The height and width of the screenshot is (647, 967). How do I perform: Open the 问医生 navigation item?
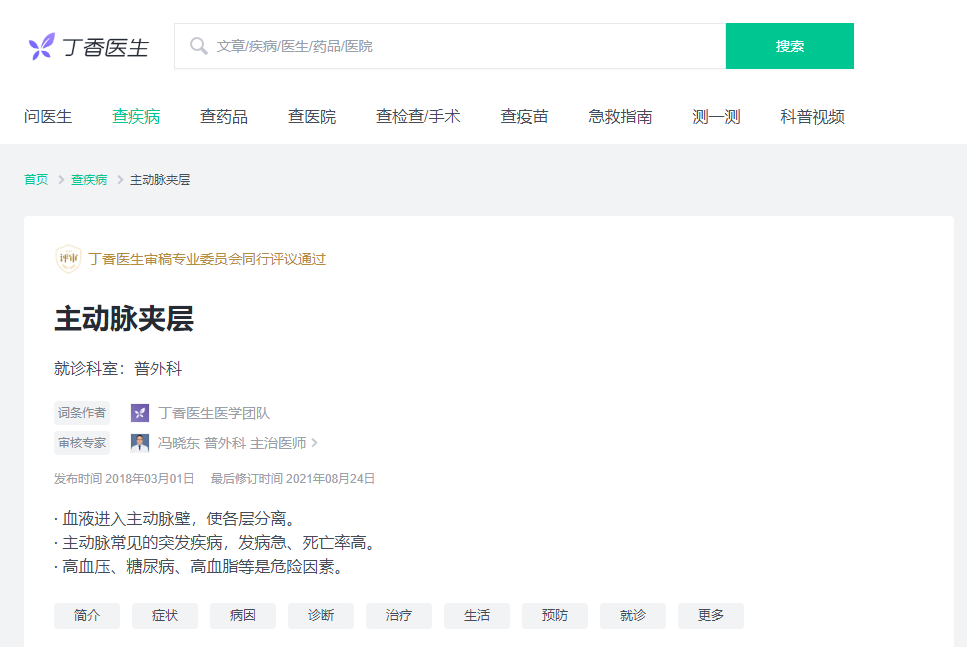tap(48, 117)
